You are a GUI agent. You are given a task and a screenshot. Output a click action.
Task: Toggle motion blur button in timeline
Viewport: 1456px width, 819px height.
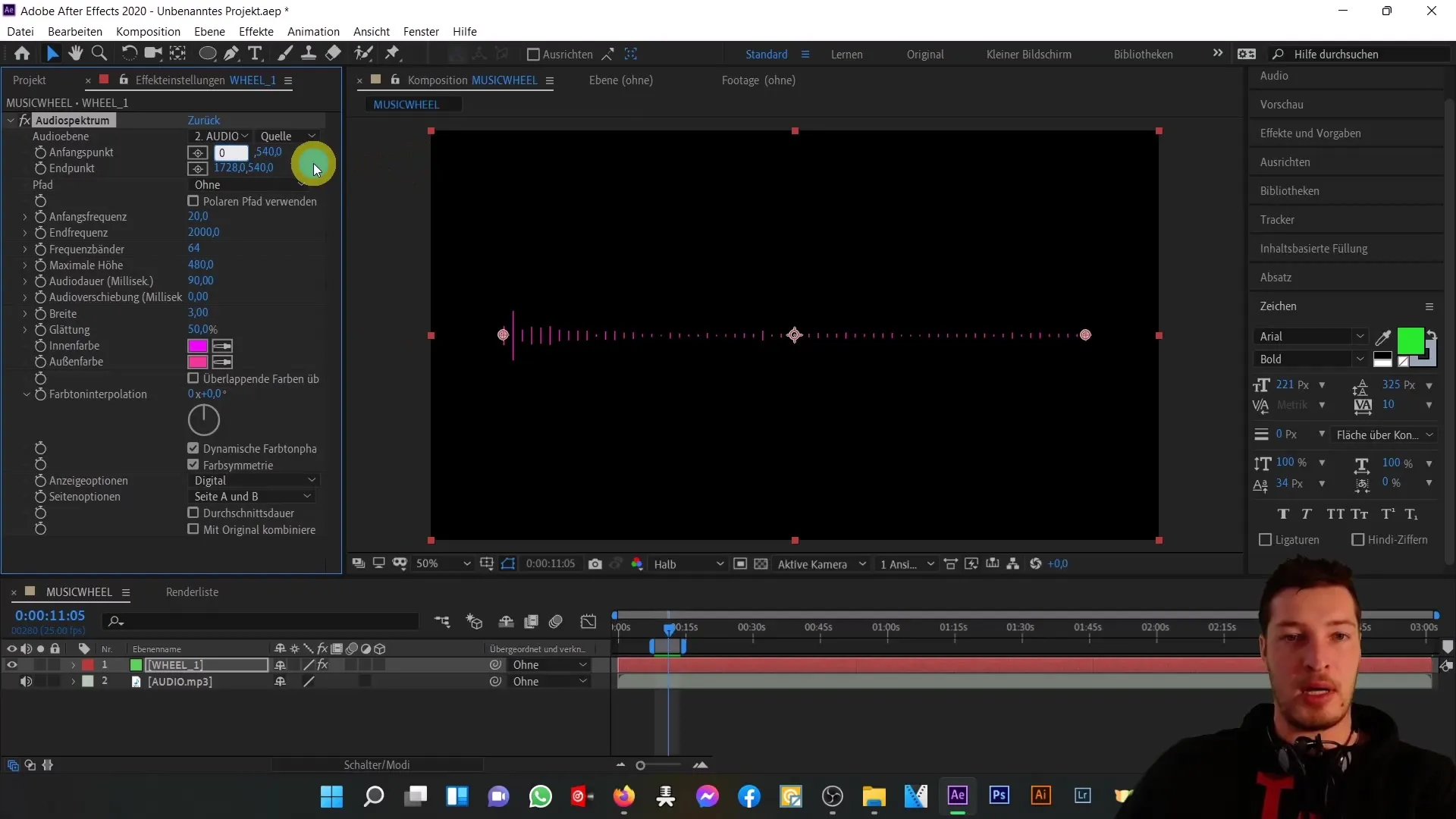tap(556, 622)
